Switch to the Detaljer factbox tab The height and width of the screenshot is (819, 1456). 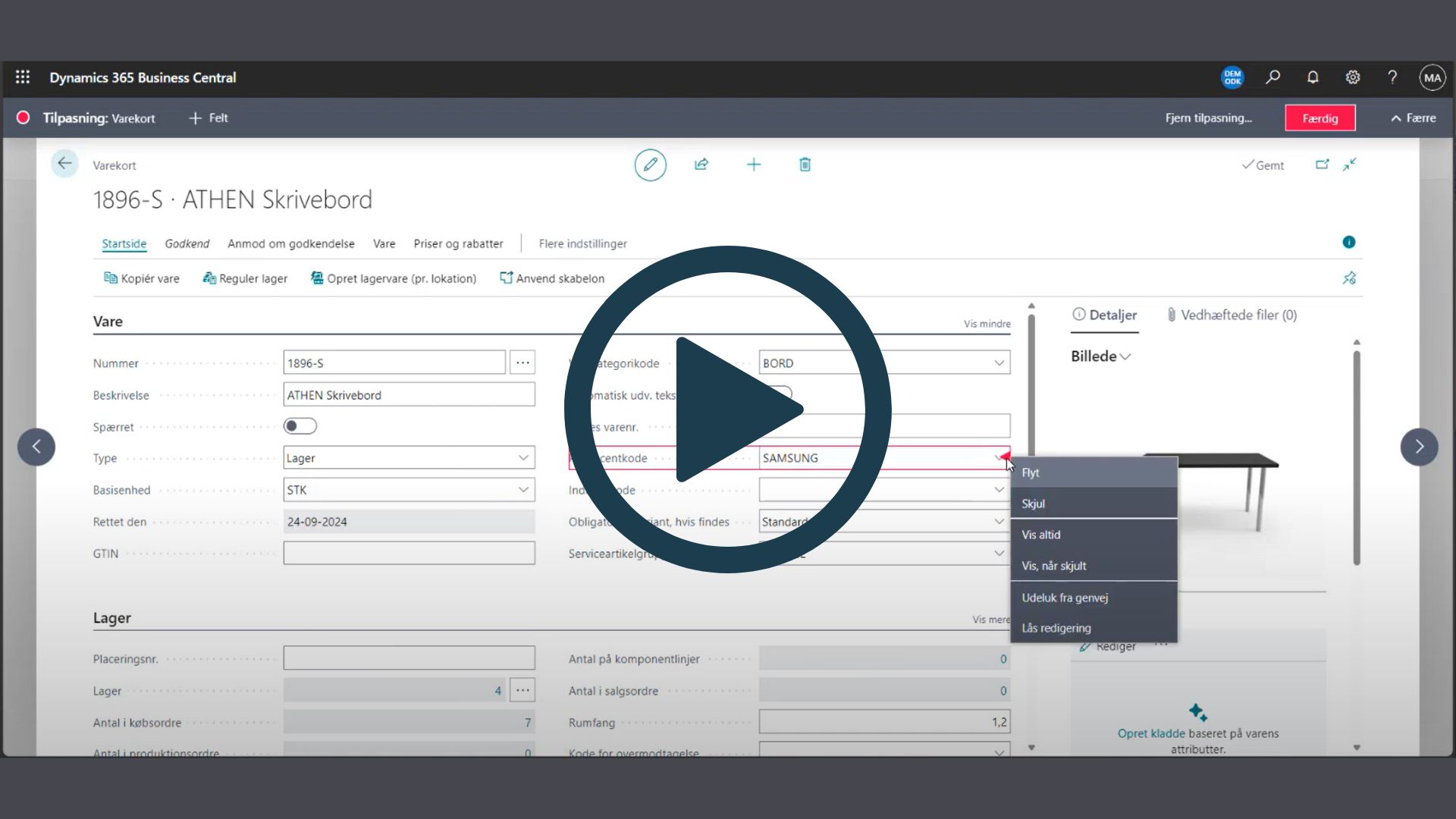tap(1105, 315)
